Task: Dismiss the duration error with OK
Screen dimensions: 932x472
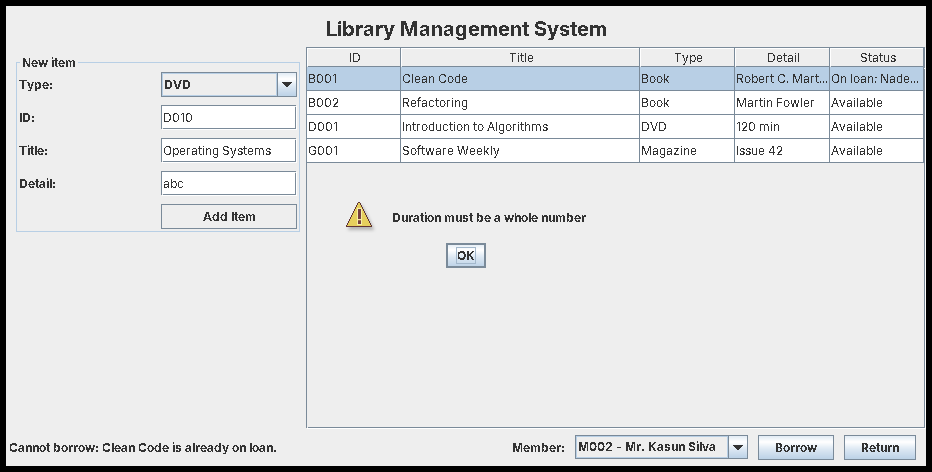Action: pos(465,255)
